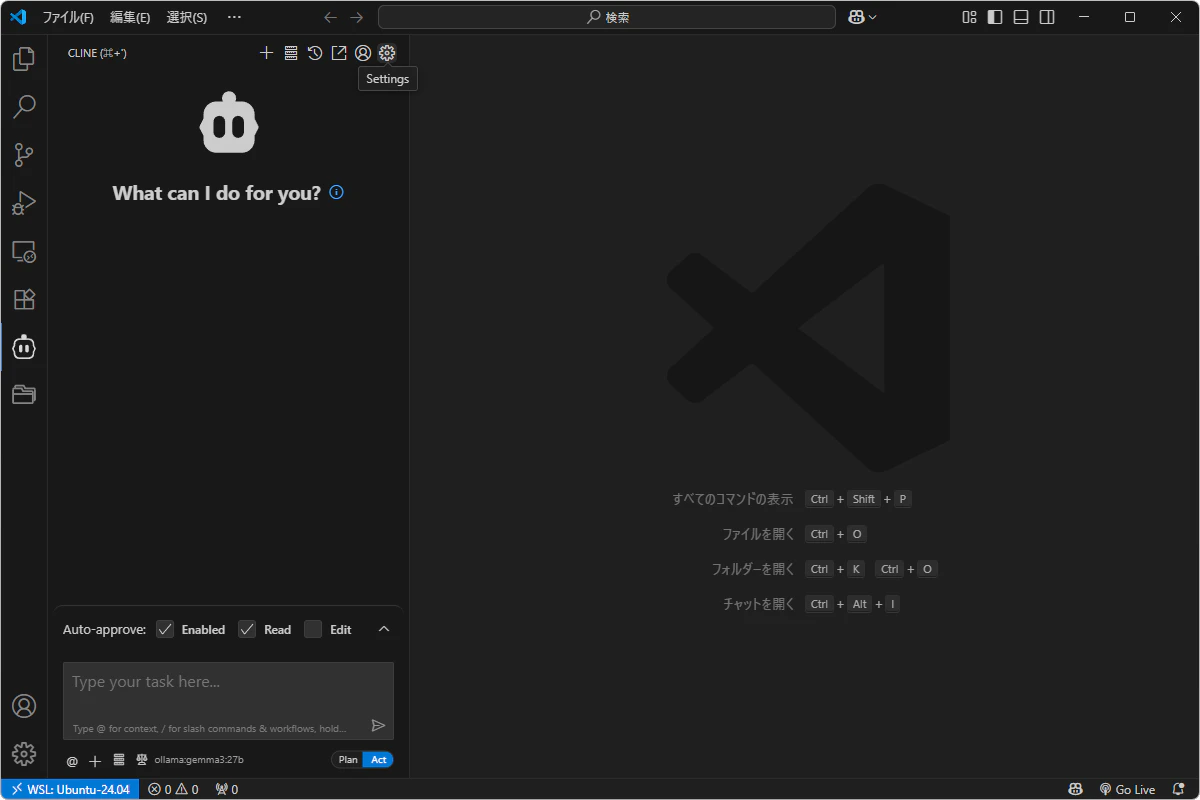Open Copilot status icon in status bar
1200x800 pixels.
(1075, 789)
